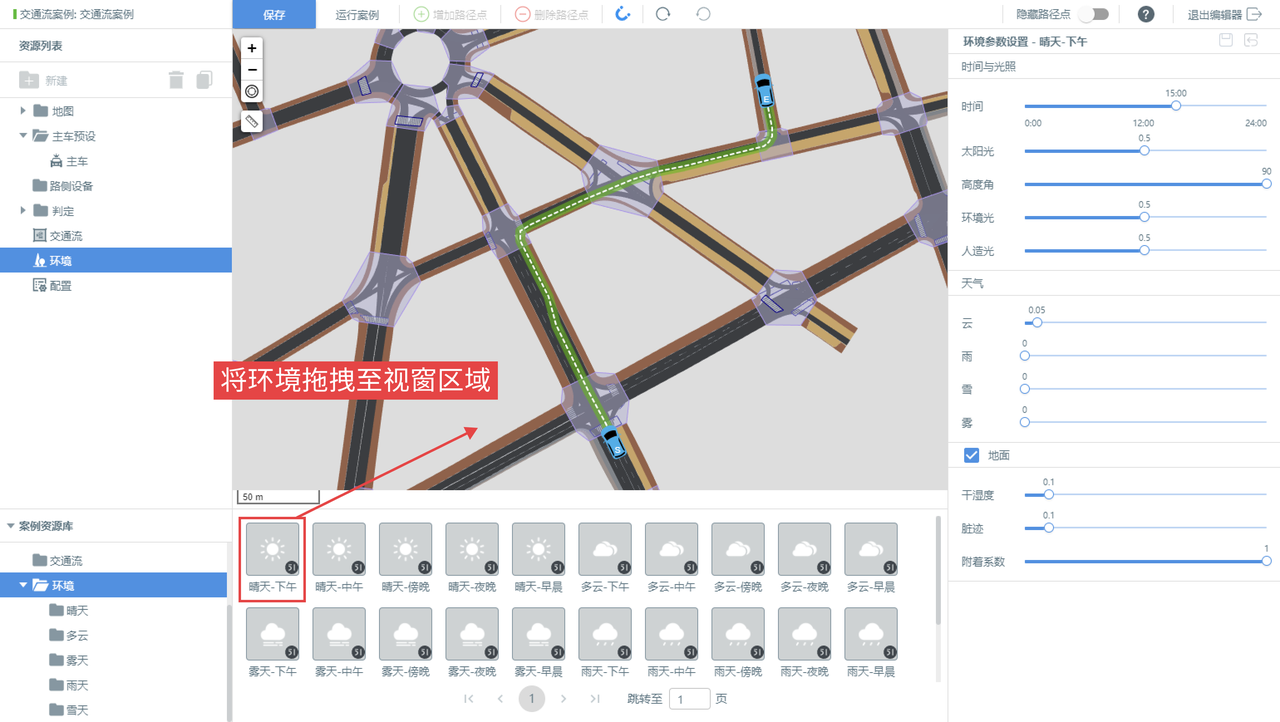The image size is (1280, 722).
Task: Collapse the 案例资源库 section
Action: (11, 526)
